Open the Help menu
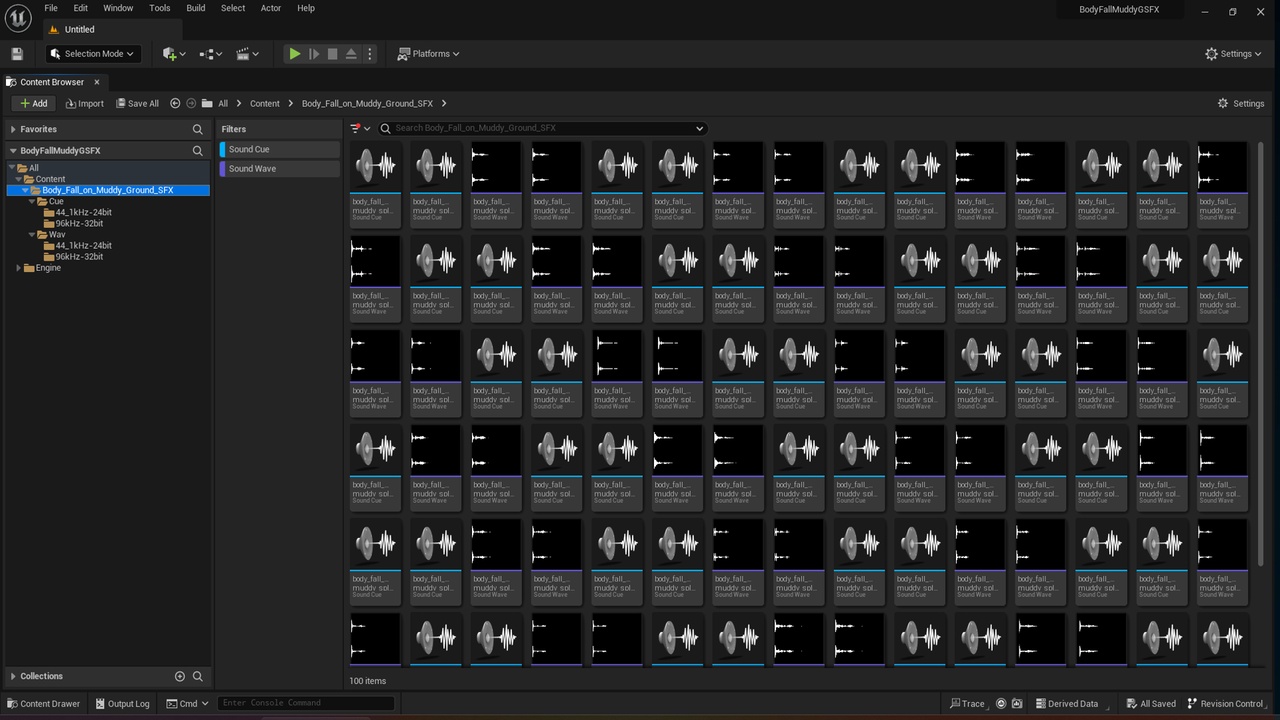This screenshot has height=720, width=1280. coord(306,8)
